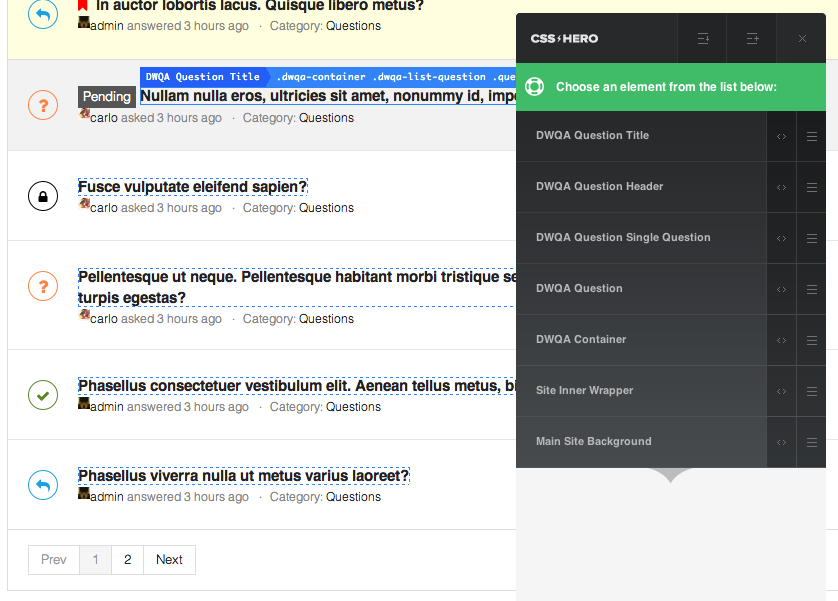
Task: Click the blue reply icon beside In auctor lobortis
Action: tap(43, 14)
